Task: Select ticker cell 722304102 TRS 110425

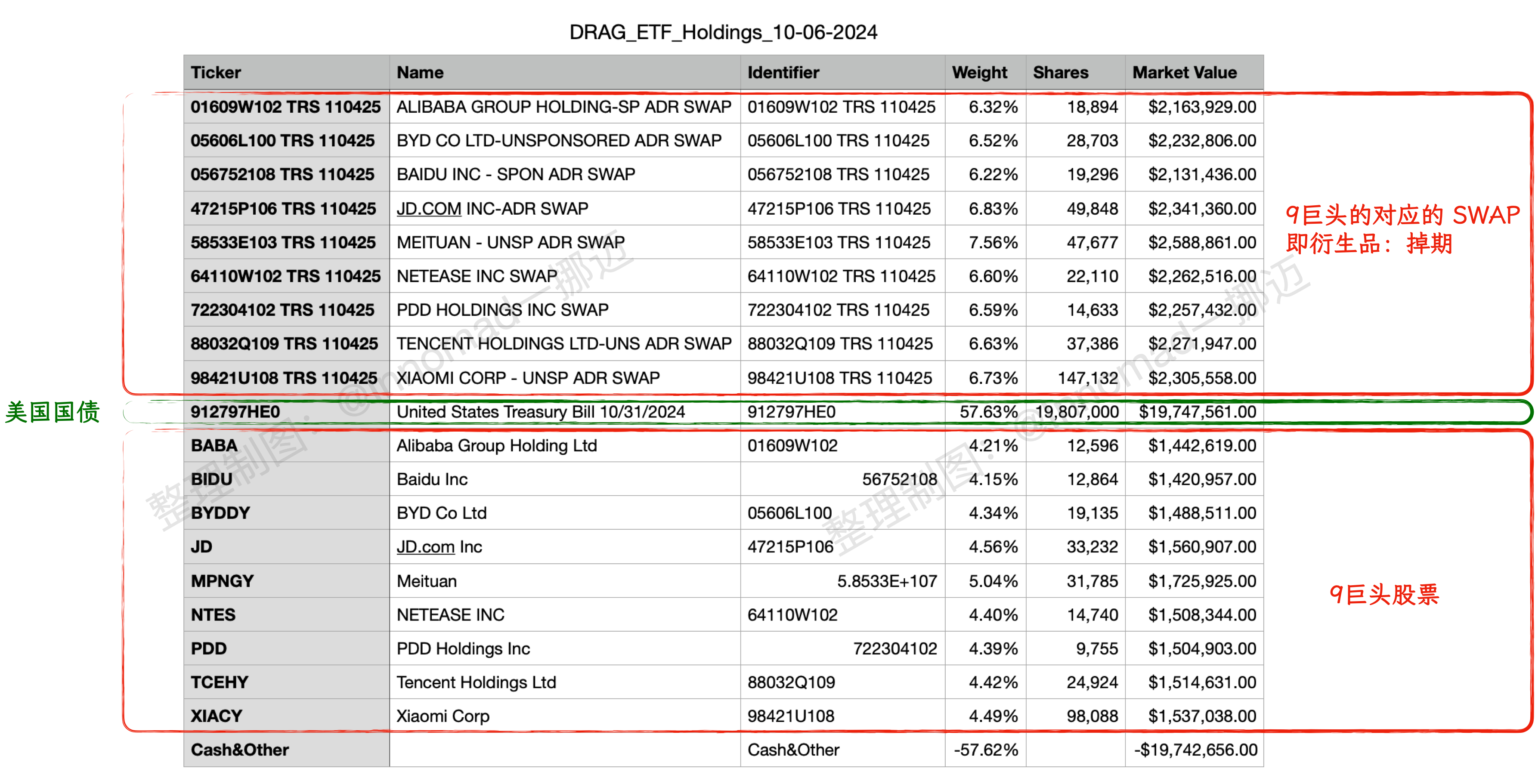Action: tap(286, 310)
